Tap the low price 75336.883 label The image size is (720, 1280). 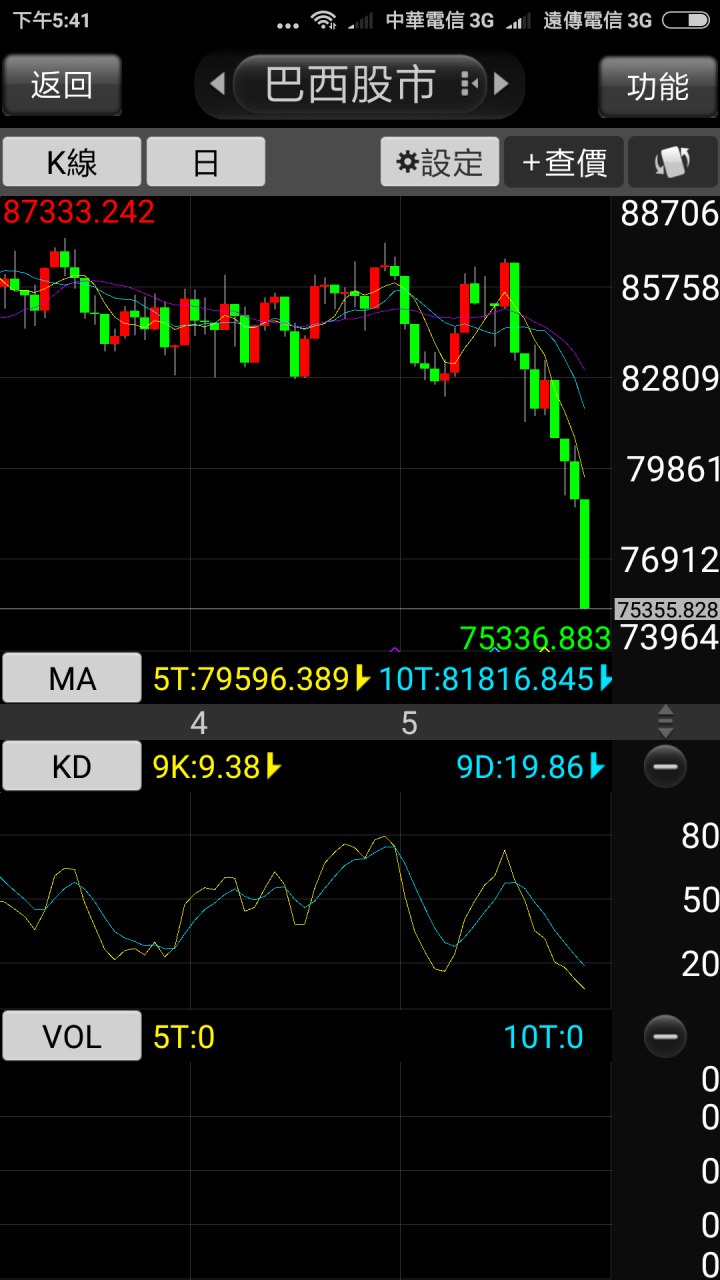(535, 637)
